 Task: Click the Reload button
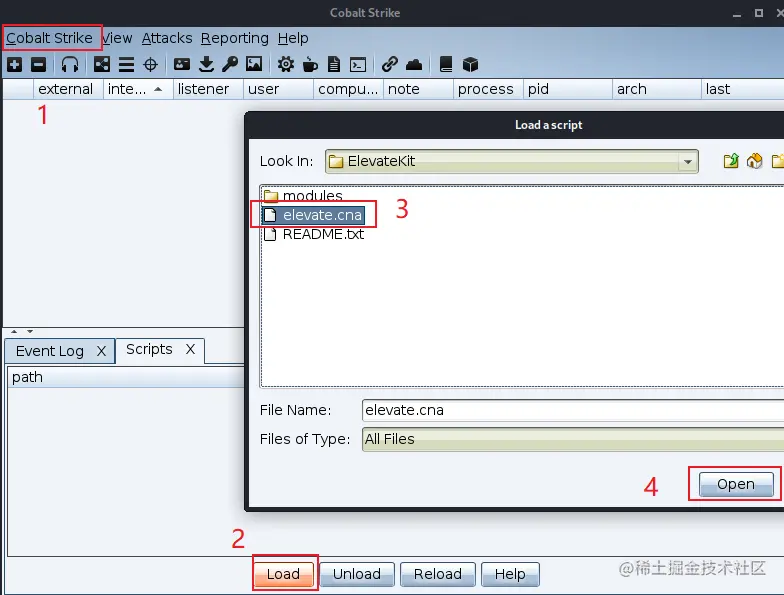[x=438, y=574]
